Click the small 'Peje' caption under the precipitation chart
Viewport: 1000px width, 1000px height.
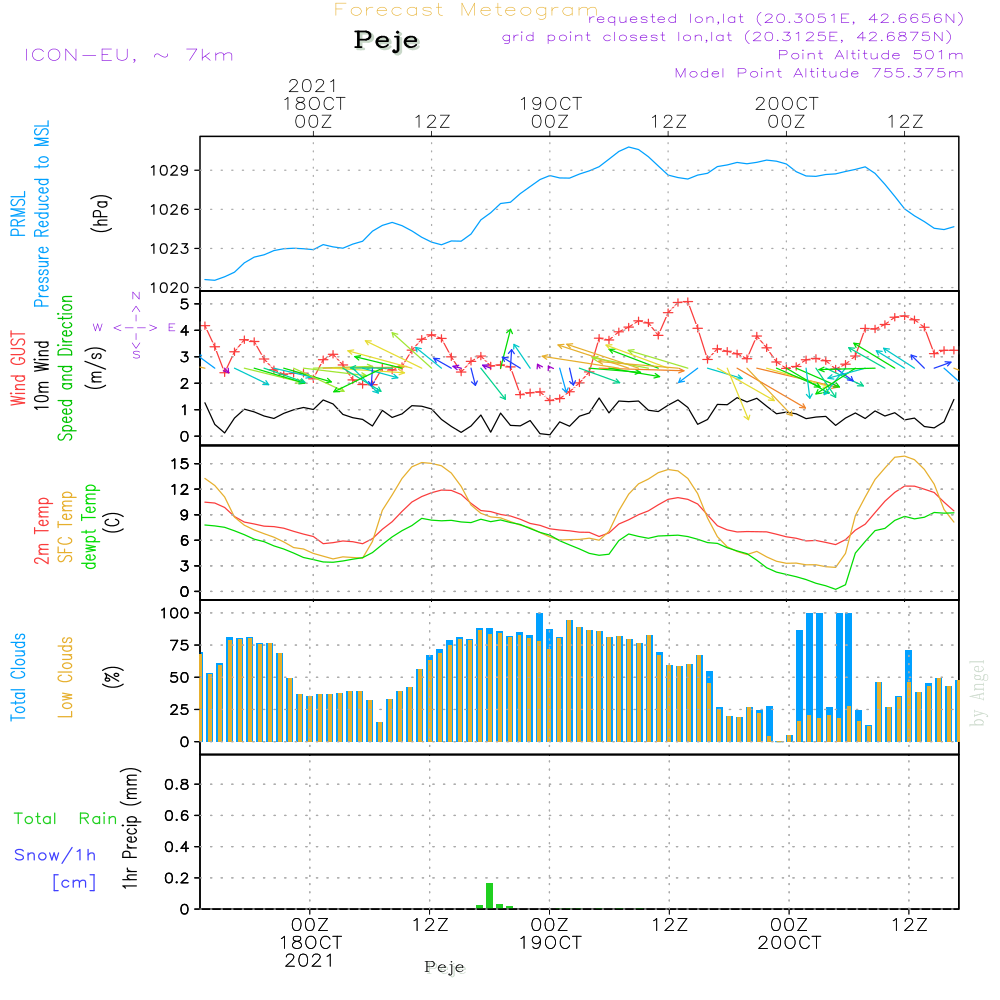click(x=445, y=967)
